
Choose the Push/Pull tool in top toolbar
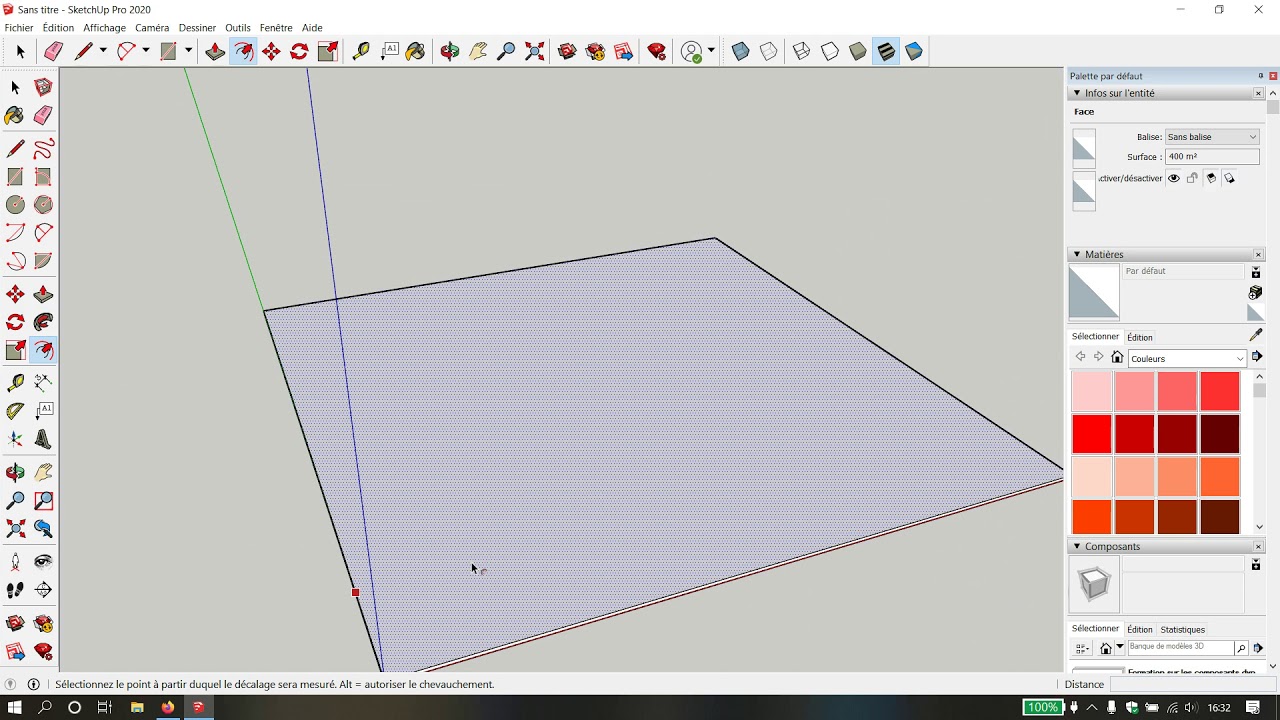click(x=215, y=51)
